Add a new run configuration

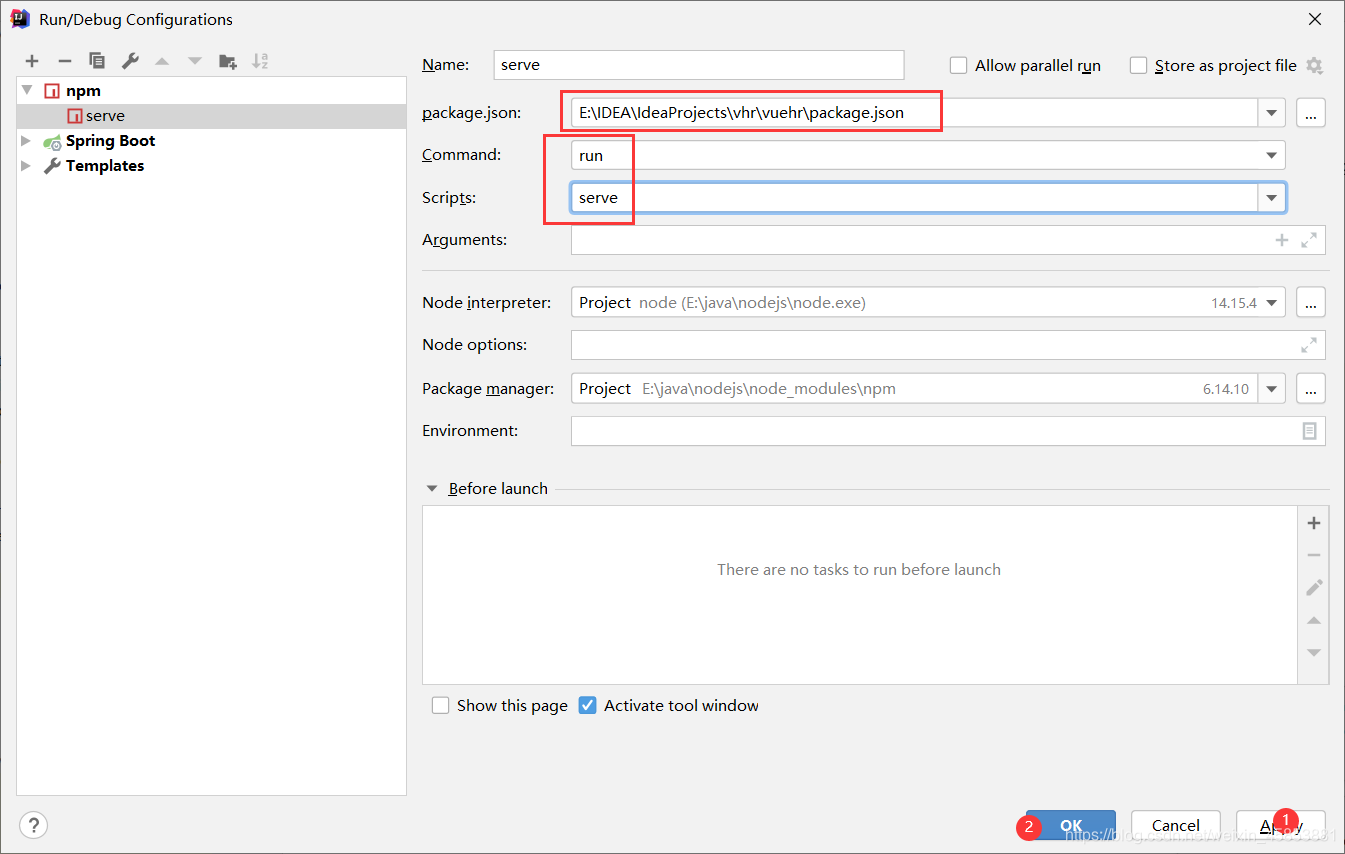(x=32, y=61)
